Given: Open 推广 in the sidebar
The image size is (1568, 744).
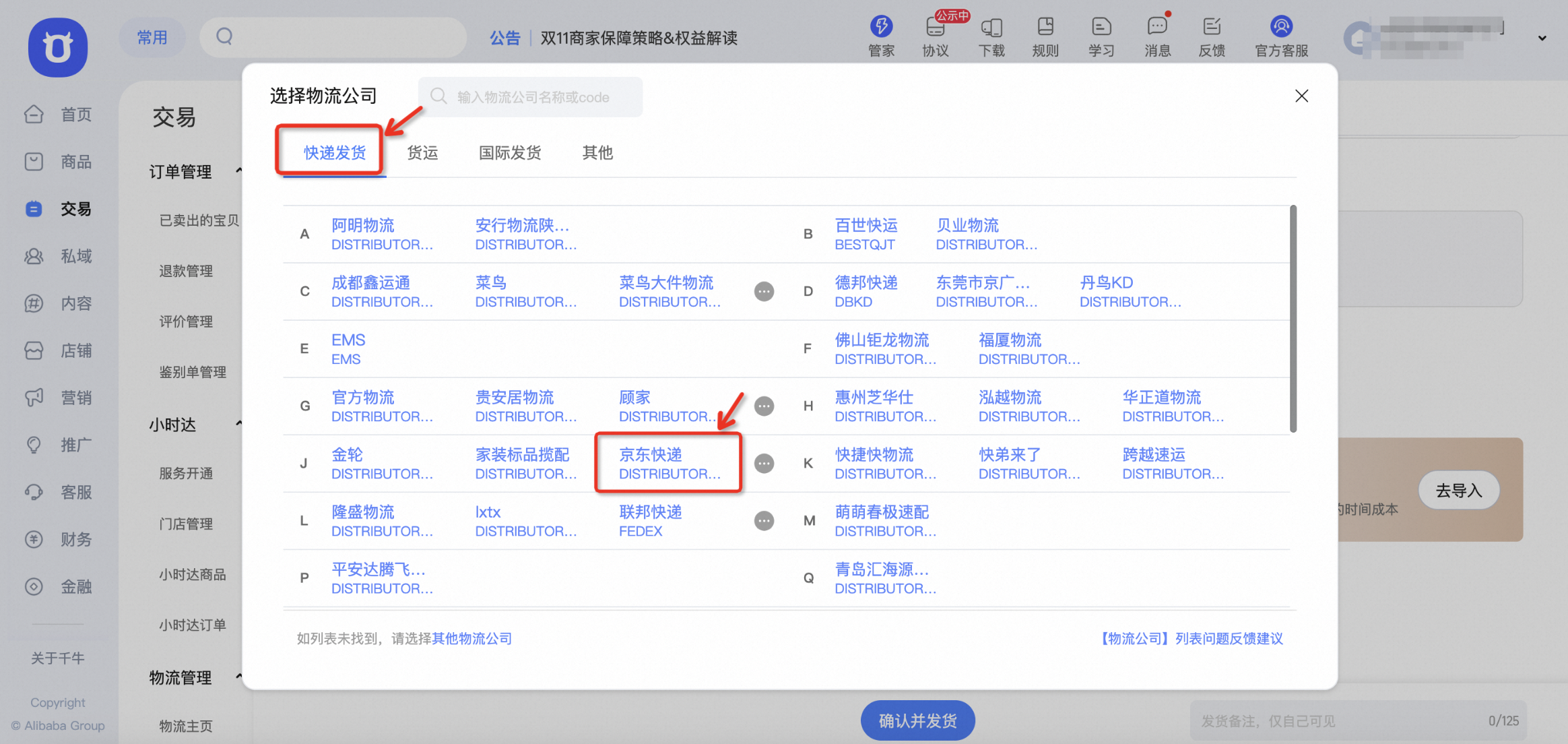Looking at the screenshot, I should tap(58, 445).
